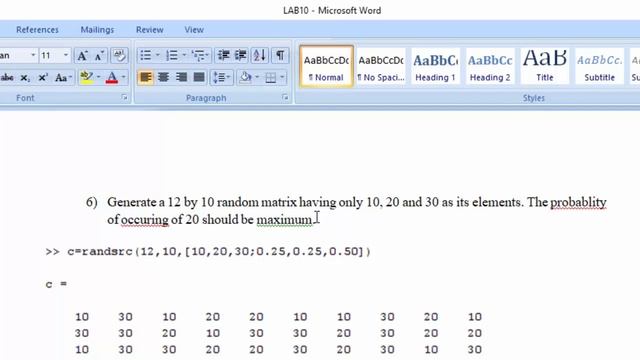Screen dimensions: 640x360
Task: Toggle show paragraph marks
Action: (x=280, y=56)
